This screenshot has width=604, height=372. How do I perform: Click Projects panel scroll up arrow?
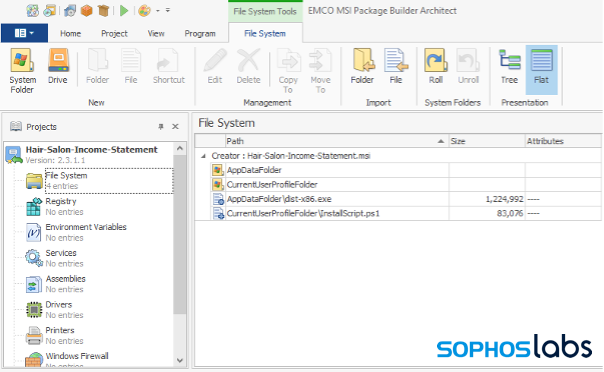coord(180,148)
